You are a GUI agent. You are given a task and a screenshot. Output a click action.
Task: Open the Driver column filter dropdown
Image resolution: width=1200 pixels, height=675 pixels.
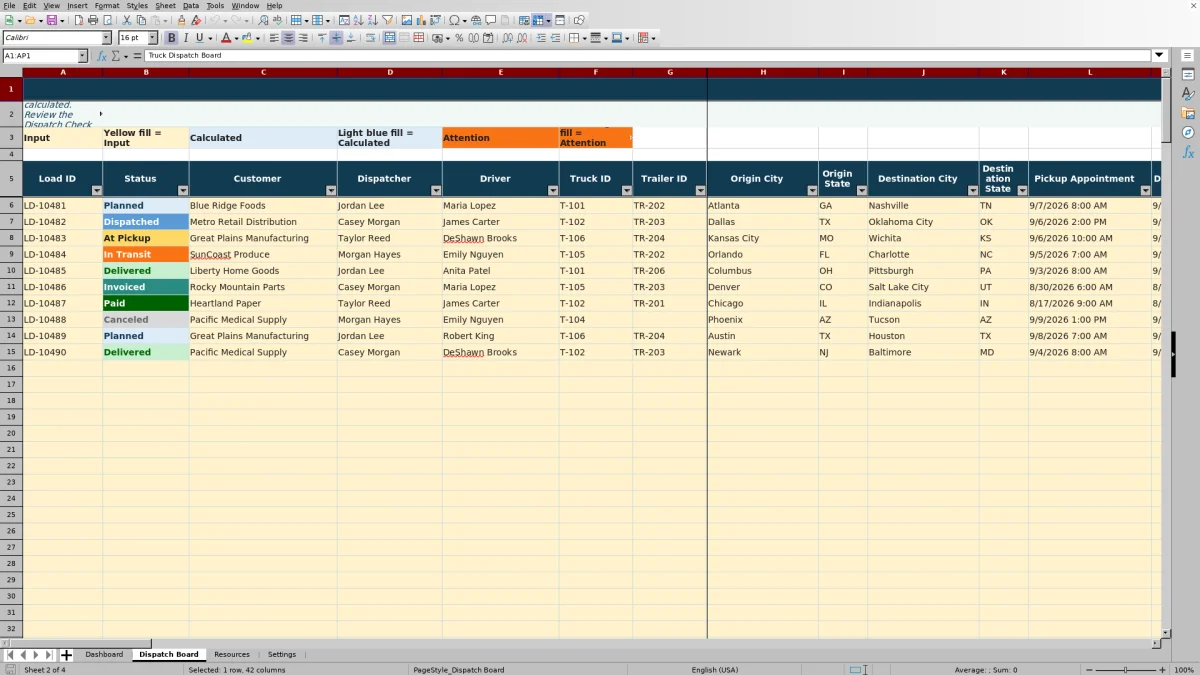pyautogui.click(x=553, y=190)
